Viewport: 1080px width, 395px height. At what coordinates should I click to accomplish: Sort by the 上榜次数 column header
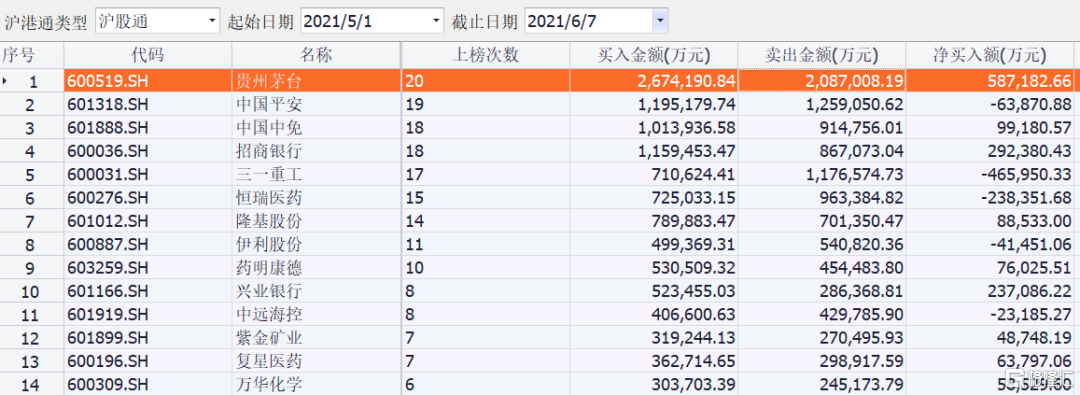486,55
